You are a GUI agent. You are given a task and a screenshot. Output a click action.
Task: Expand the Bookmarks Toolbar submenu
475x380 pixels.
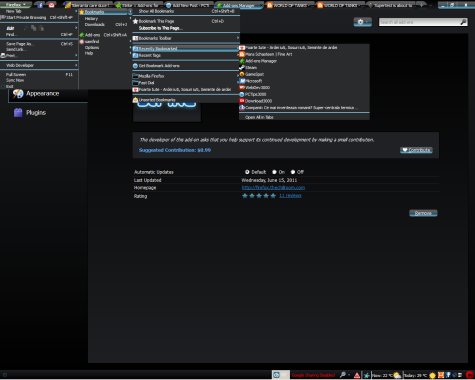186,38
